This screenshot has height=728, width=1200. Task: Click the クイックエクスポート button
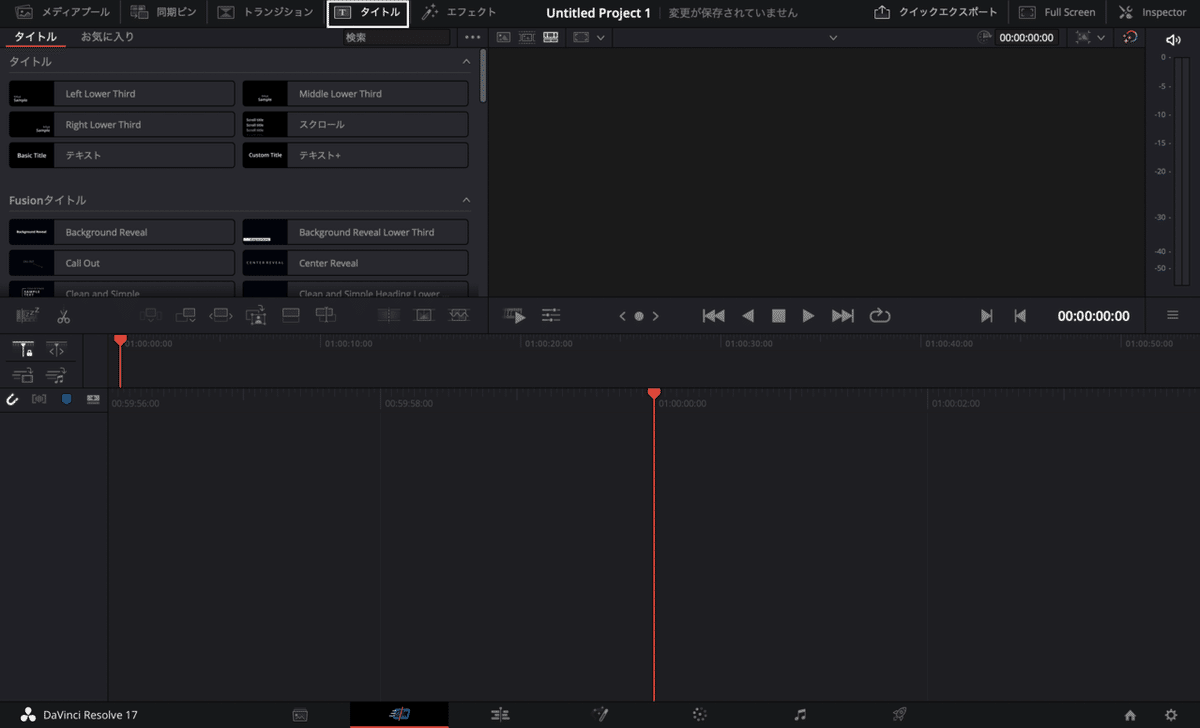click(x=935, y=13)
